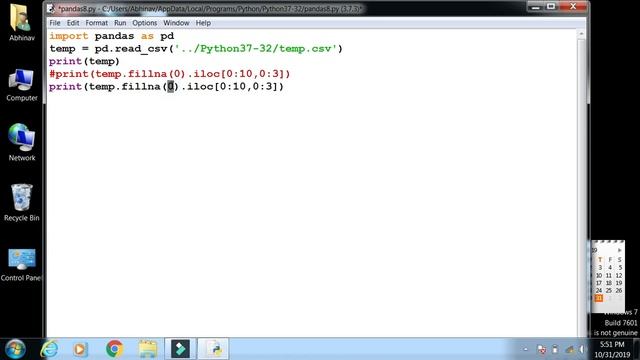Open the Options menu

(x=144, y=23)
